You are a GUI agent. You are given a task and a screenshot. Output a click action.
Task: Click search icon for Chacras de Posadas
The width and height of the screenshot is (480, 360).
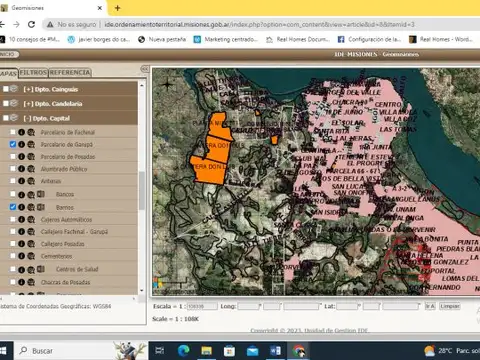point(31,282)
